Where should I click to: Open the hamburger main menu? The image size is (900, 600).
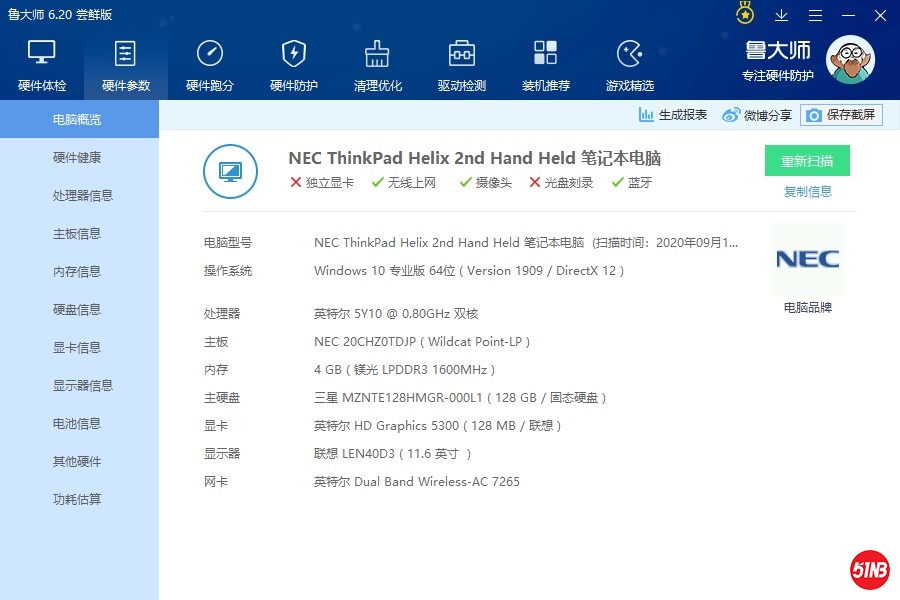816,15
